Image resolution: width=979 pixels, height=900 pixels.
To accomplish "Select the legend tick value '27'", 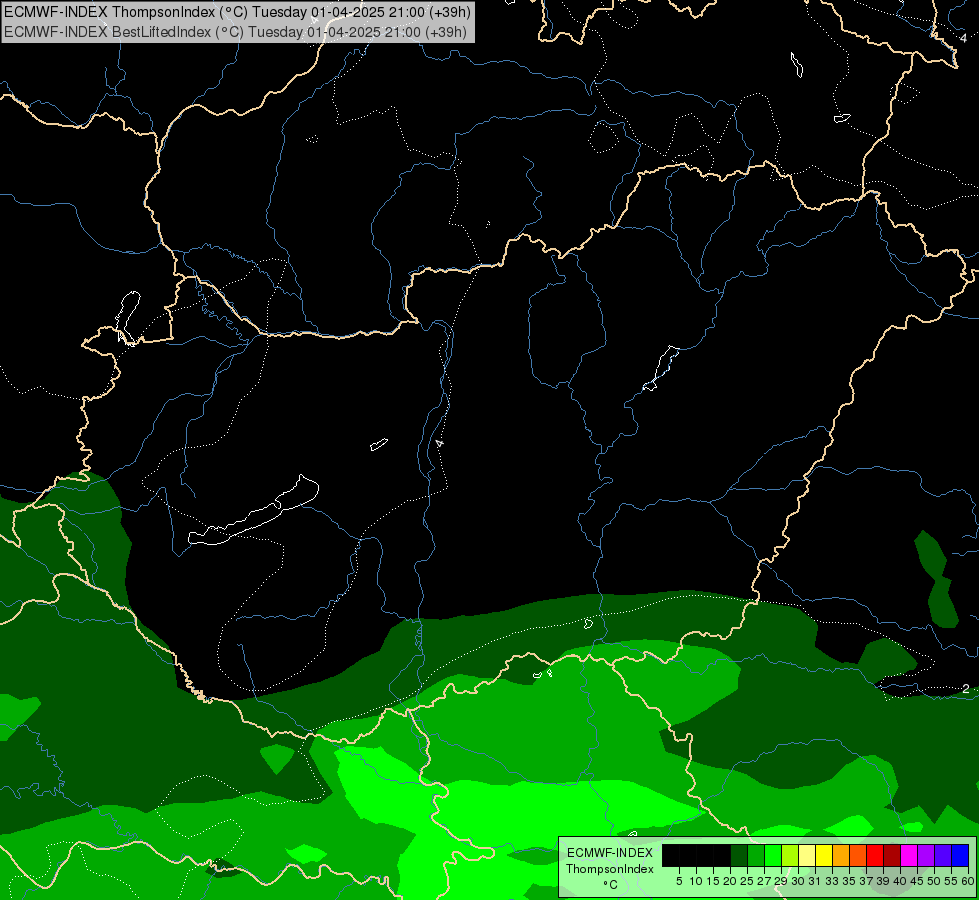I will 764,881.
